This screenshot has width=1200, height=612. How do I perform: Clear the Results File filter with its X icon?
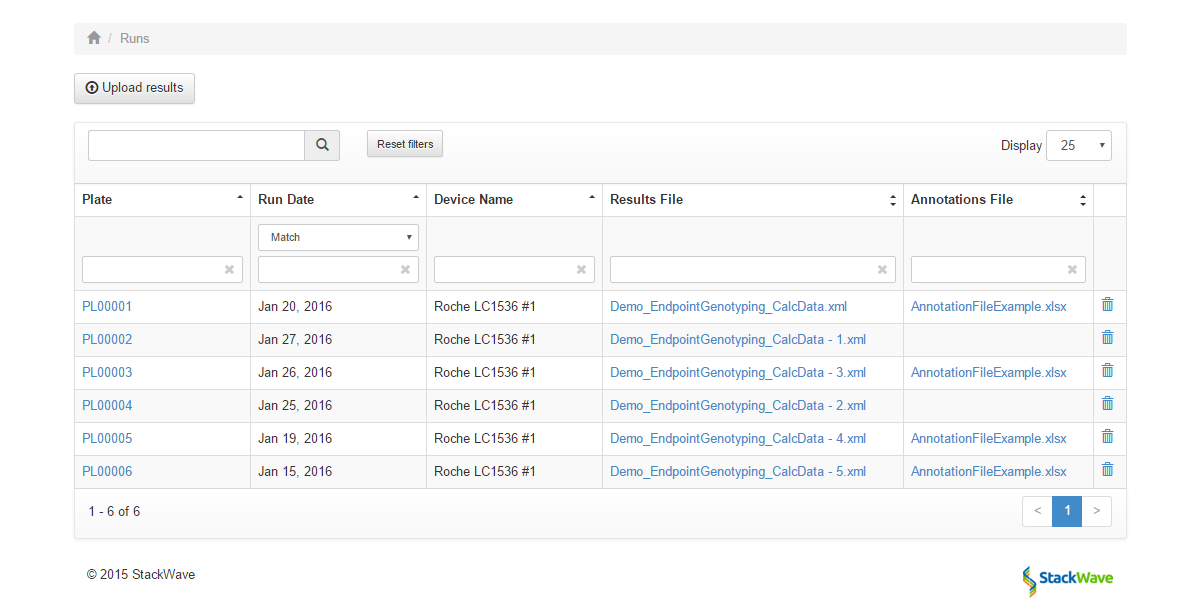882,269
